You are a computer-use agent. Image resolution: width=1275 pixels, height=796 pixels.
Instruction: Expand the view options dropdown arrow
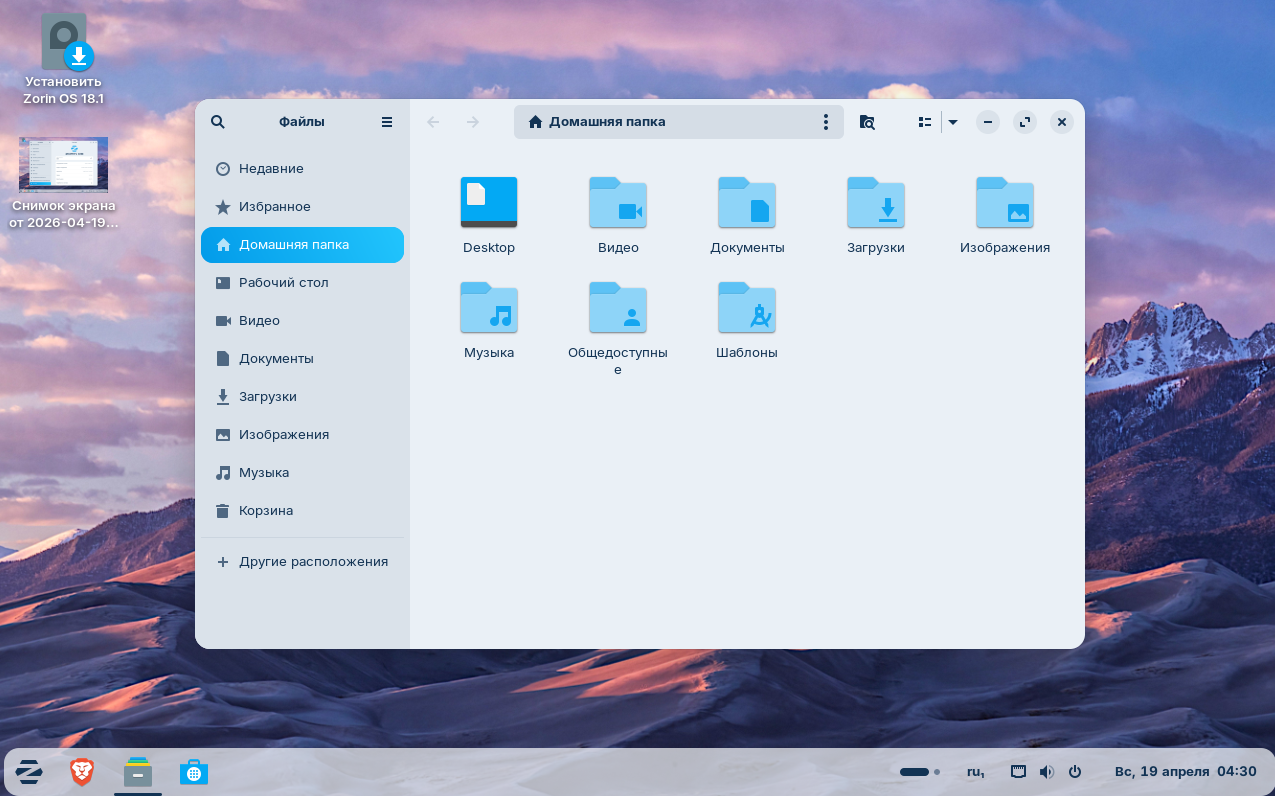pyautogui.click(x=953, y=122)
